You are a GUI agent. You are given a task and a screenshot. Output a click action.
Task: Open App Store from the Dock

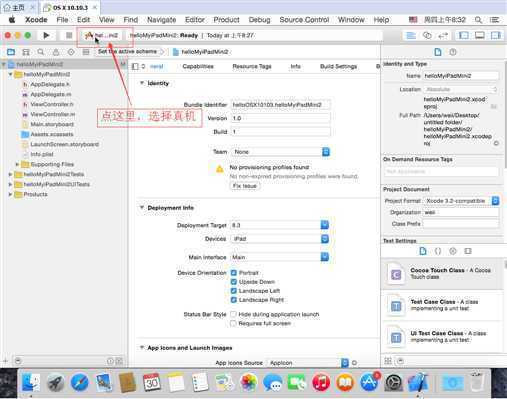click(369, 382)
